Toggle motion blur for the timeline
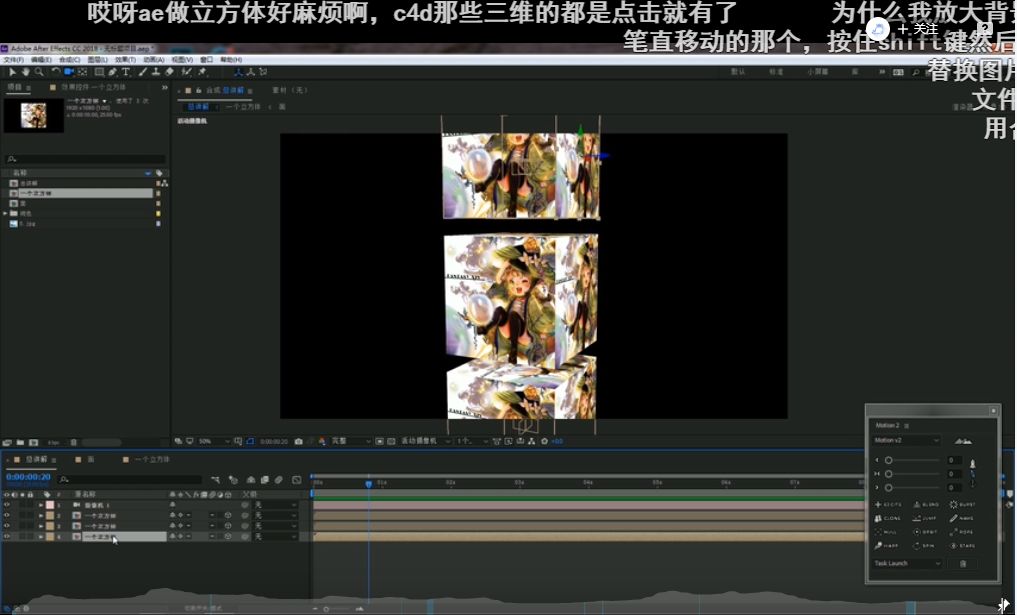The width and height of the screenshot is (1017, 615). tap(279, 480)
